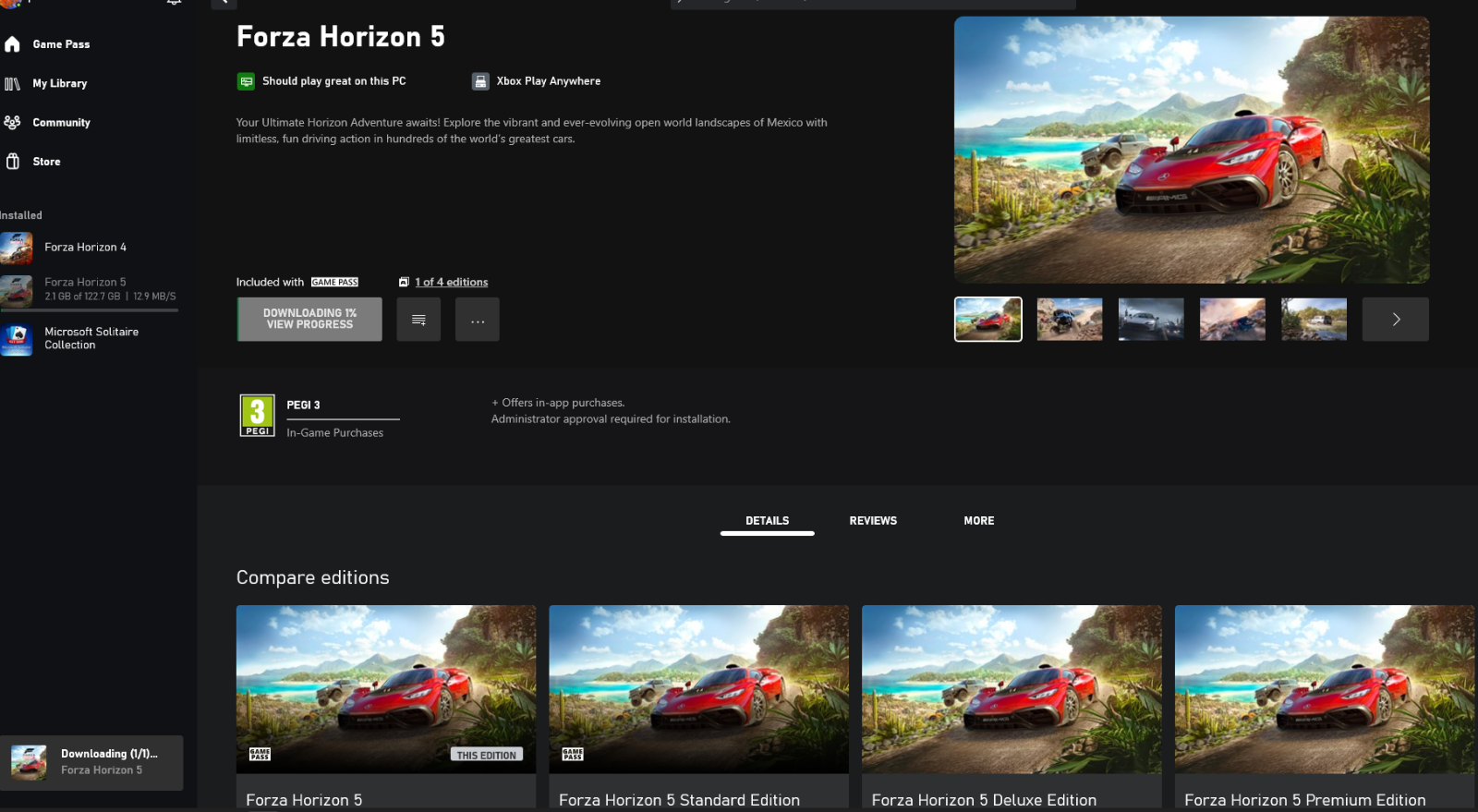Click the PEGI 3 rating icon
The height and width of the screenshot is (812, 1478).
258,416
